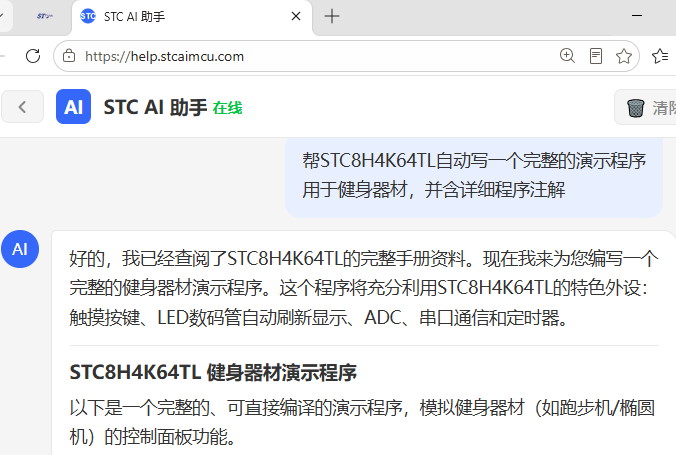Close the STC AI 助手 tab
676x455 pixels.
point(296,16)
